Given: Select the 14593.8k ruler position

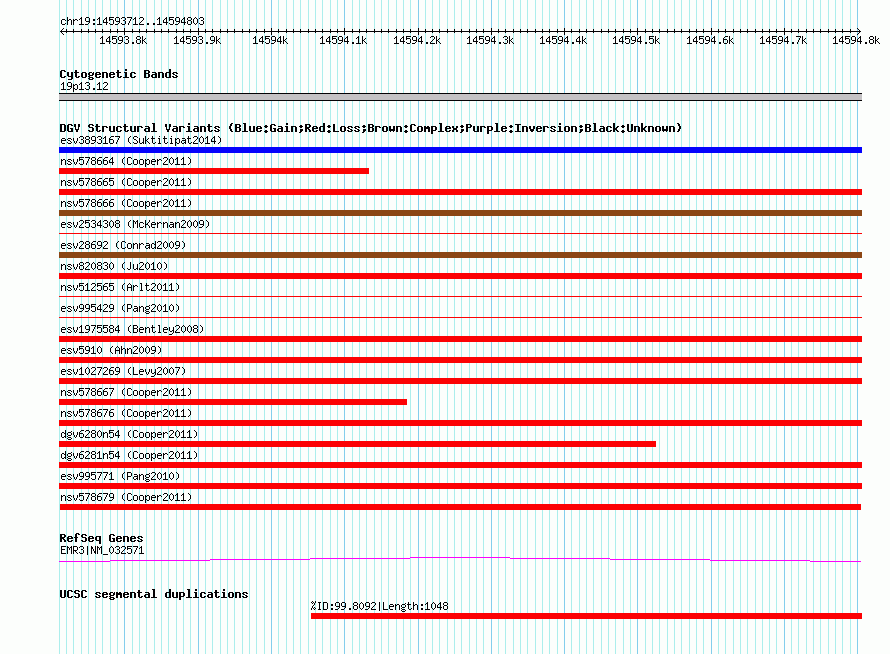Looking at the screenshot, I should [123, 40].
